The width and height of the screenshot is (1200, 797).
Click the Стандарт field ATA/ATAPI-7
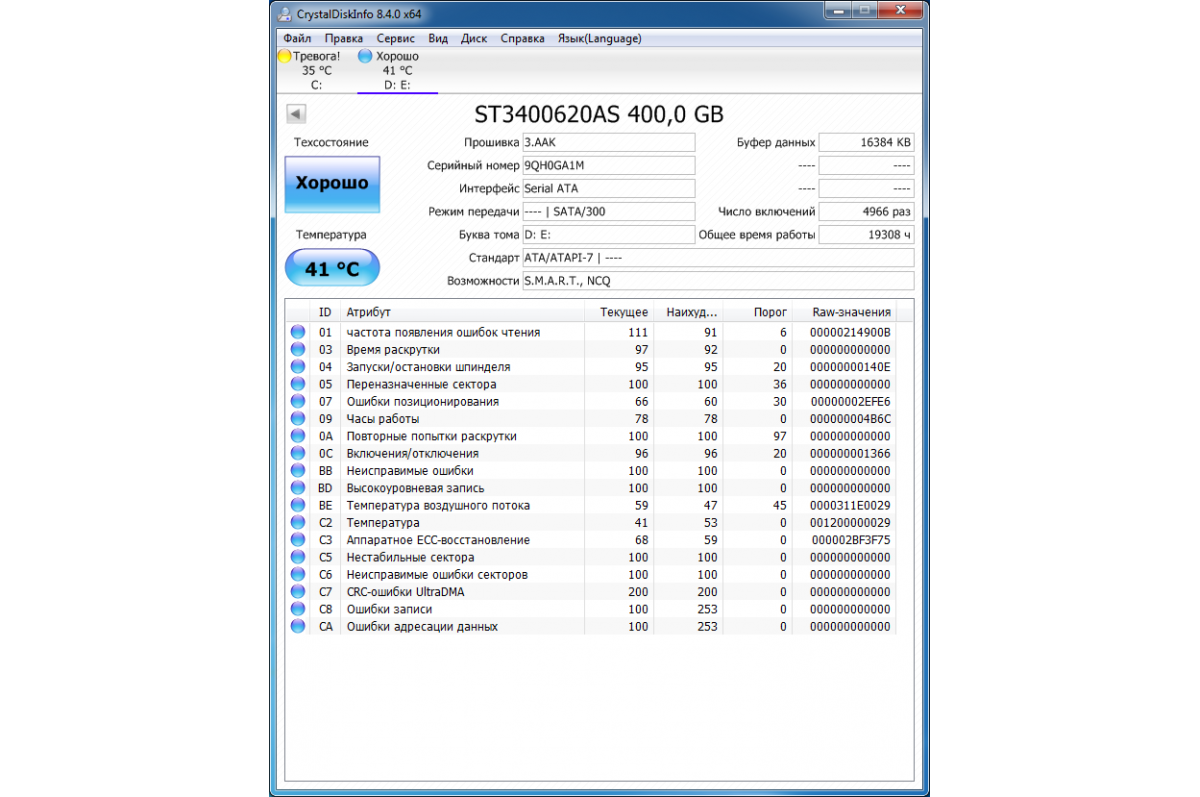point(718,258)
